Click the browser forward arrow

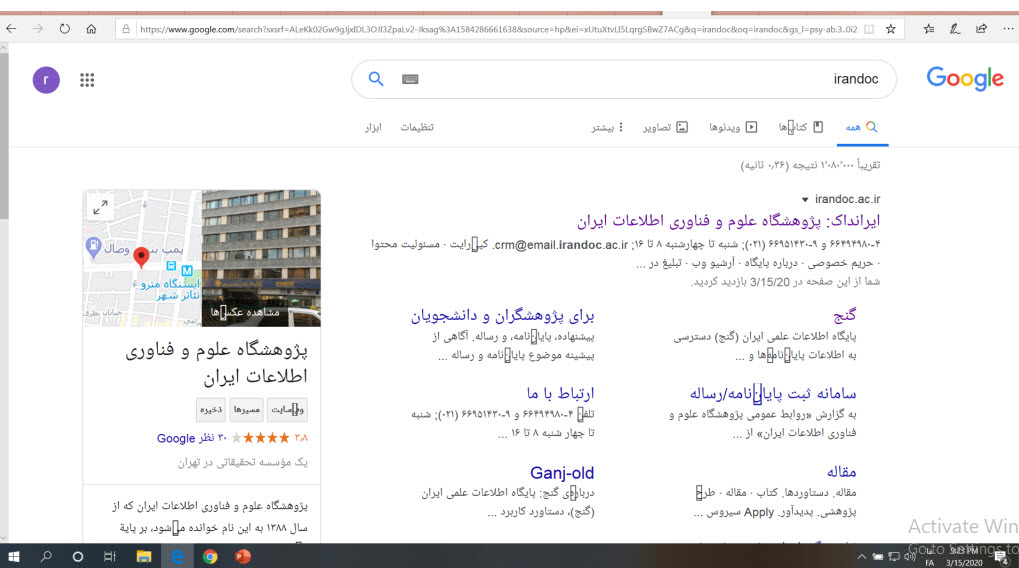(38, 29)
